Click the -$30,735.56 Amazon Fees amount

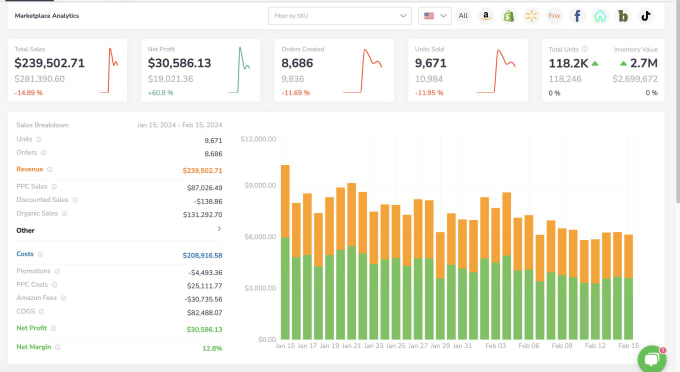click(203, 299)
